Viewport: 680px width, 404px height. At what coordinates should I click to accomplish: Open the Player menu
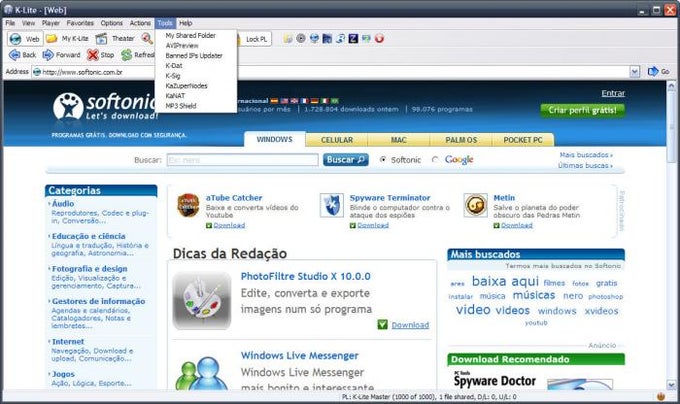tap(51, 23)
